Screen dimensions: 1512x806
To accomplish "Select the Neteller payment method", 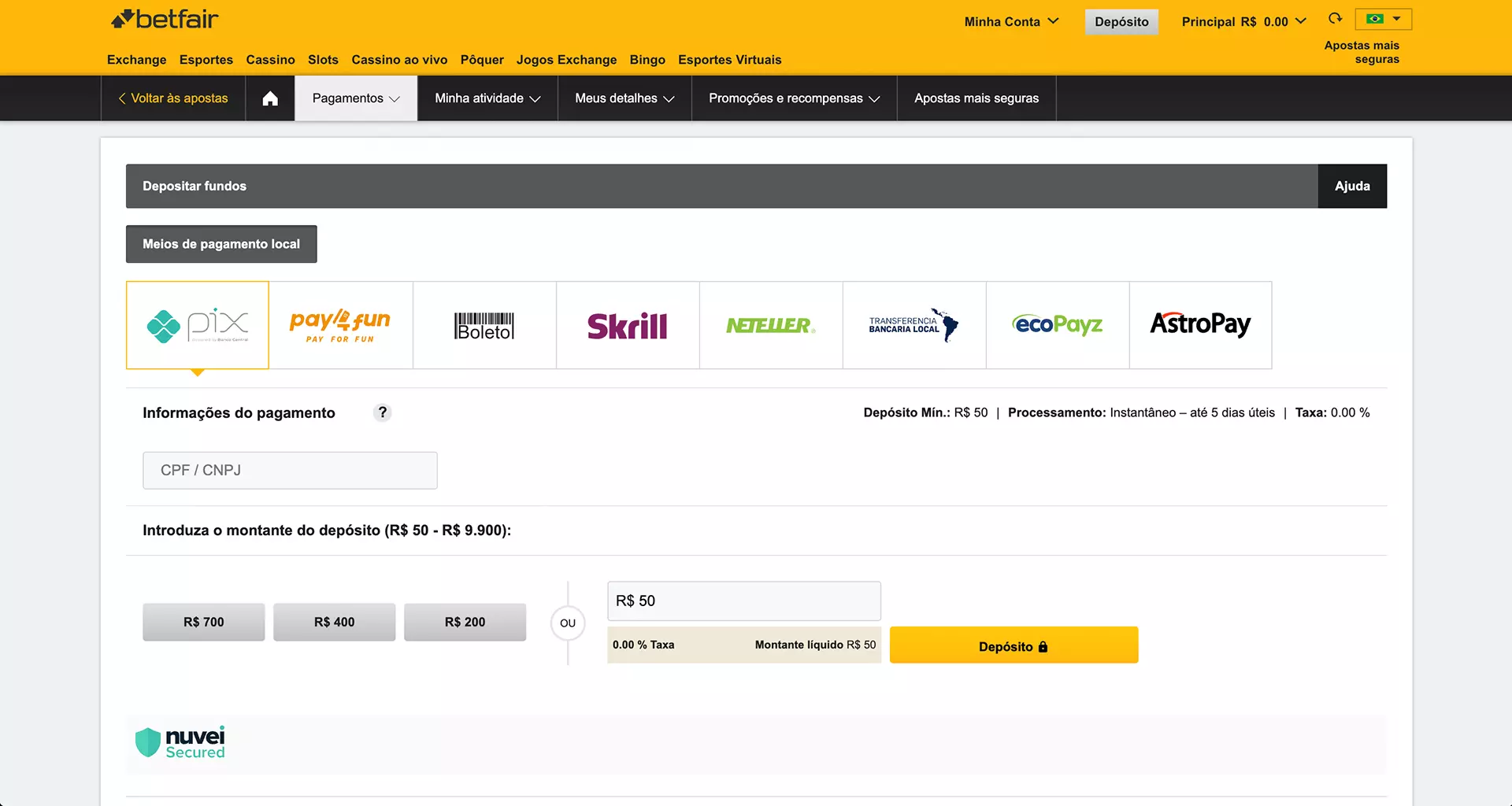I will (771, 325).
